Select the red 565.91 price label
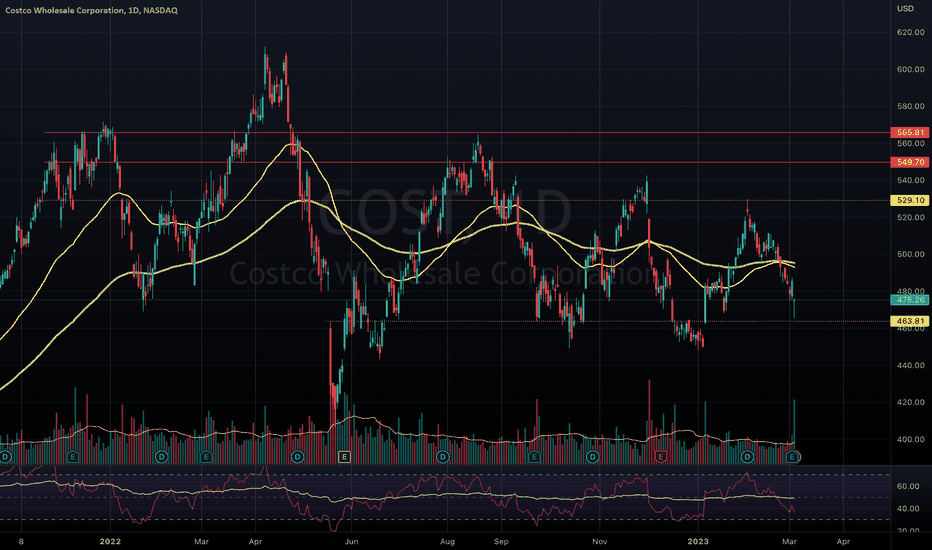This screenshot has height=550, width=932. point(910,132)
